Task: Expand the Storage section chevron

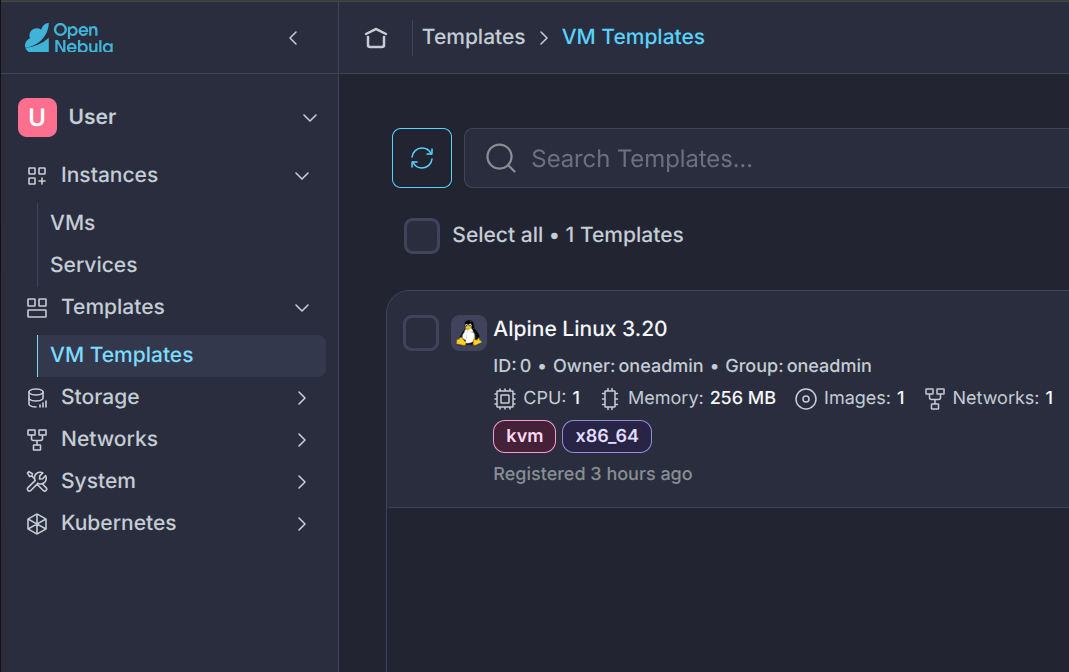Action: tap(302, 398)
